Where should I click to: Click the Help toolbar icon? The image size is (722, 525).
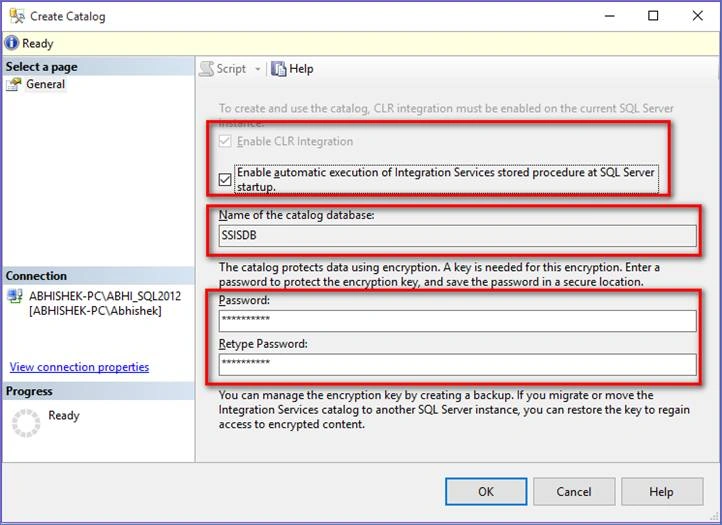coord(279,69)
